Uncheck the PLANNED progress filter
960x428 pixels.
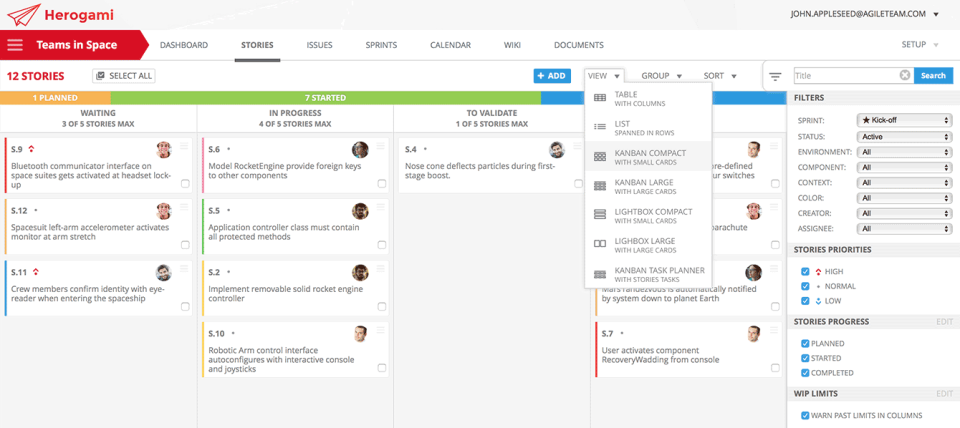[806, 344]
